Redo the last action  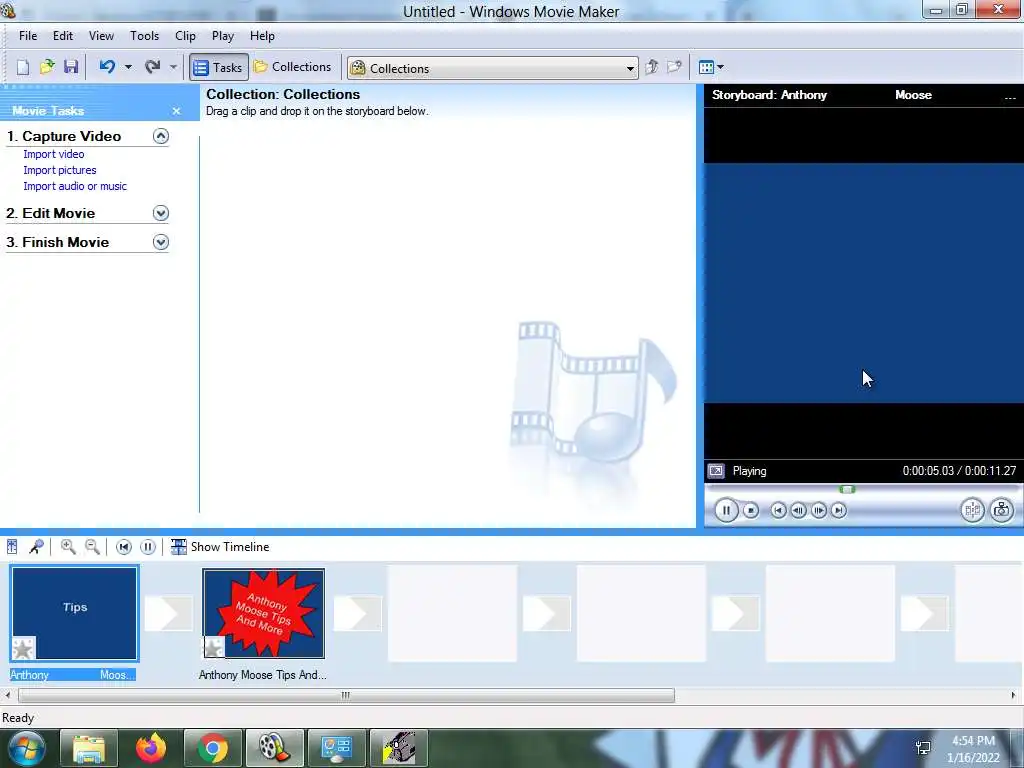point(153,67)
